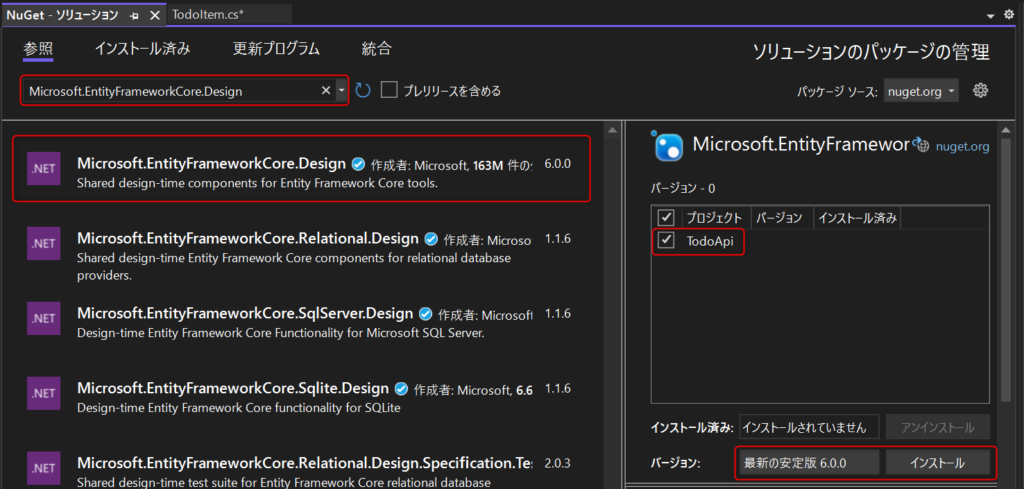Open the インストール済み tab

(x=143, y=48)
